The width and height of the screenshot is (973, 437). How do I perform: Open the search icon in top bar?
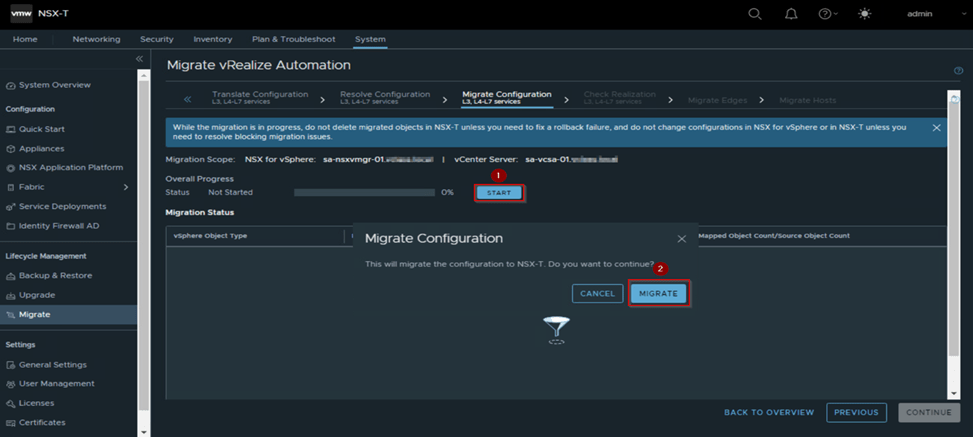[755, 14]
